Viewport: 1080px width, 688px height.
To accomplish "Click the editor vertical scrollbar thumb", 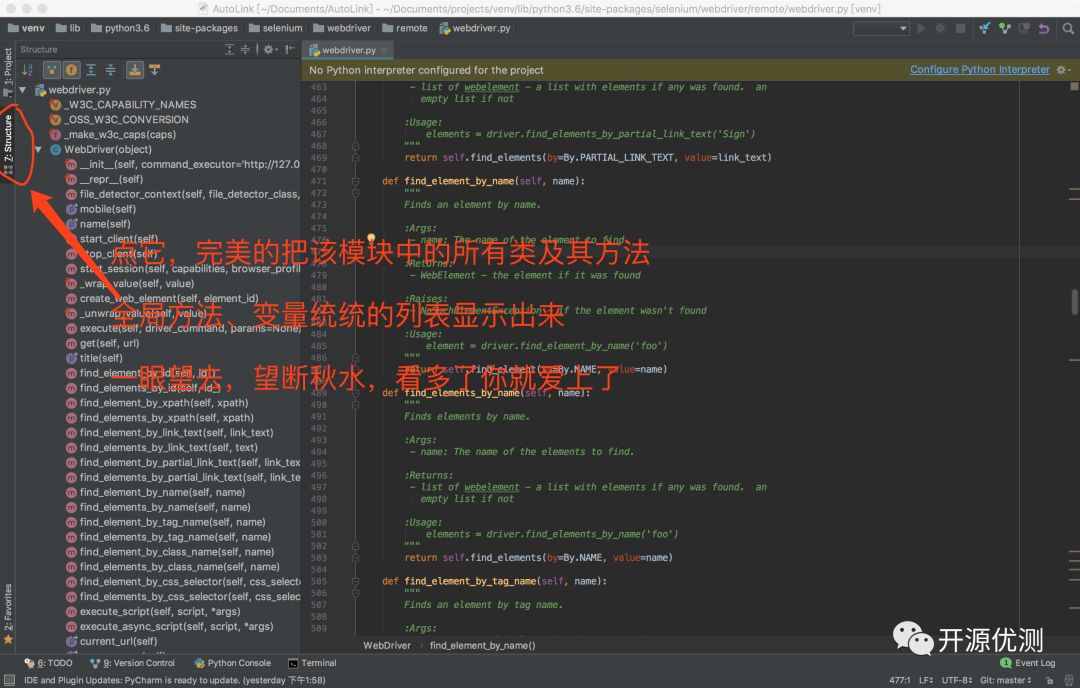I will tap(1074, 302).
